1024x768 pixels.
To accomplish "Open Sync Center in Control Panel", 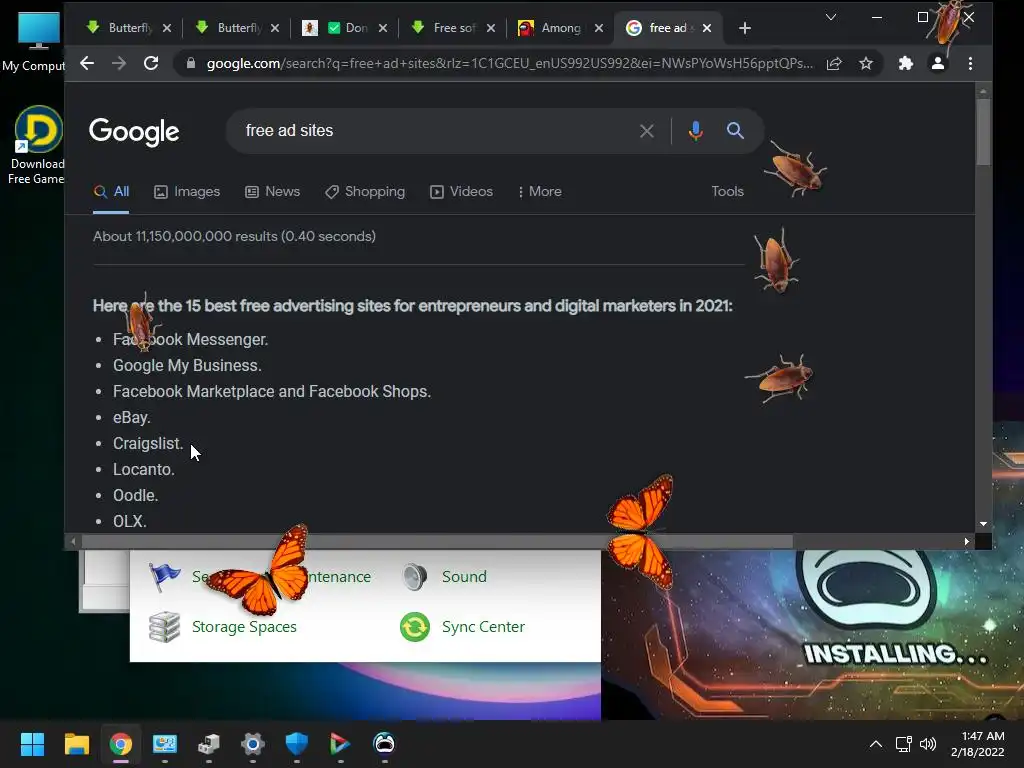I will (483, 627).
